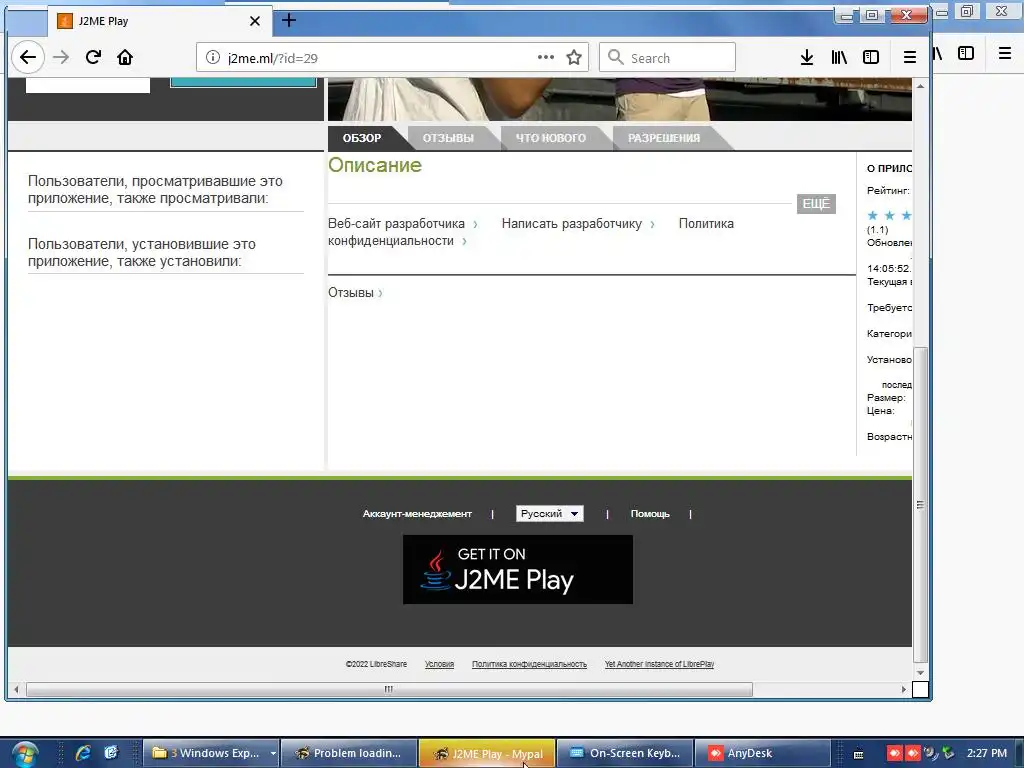
Task: Click the GET IT ON J2ME Play banner
Action: (517, 569)
